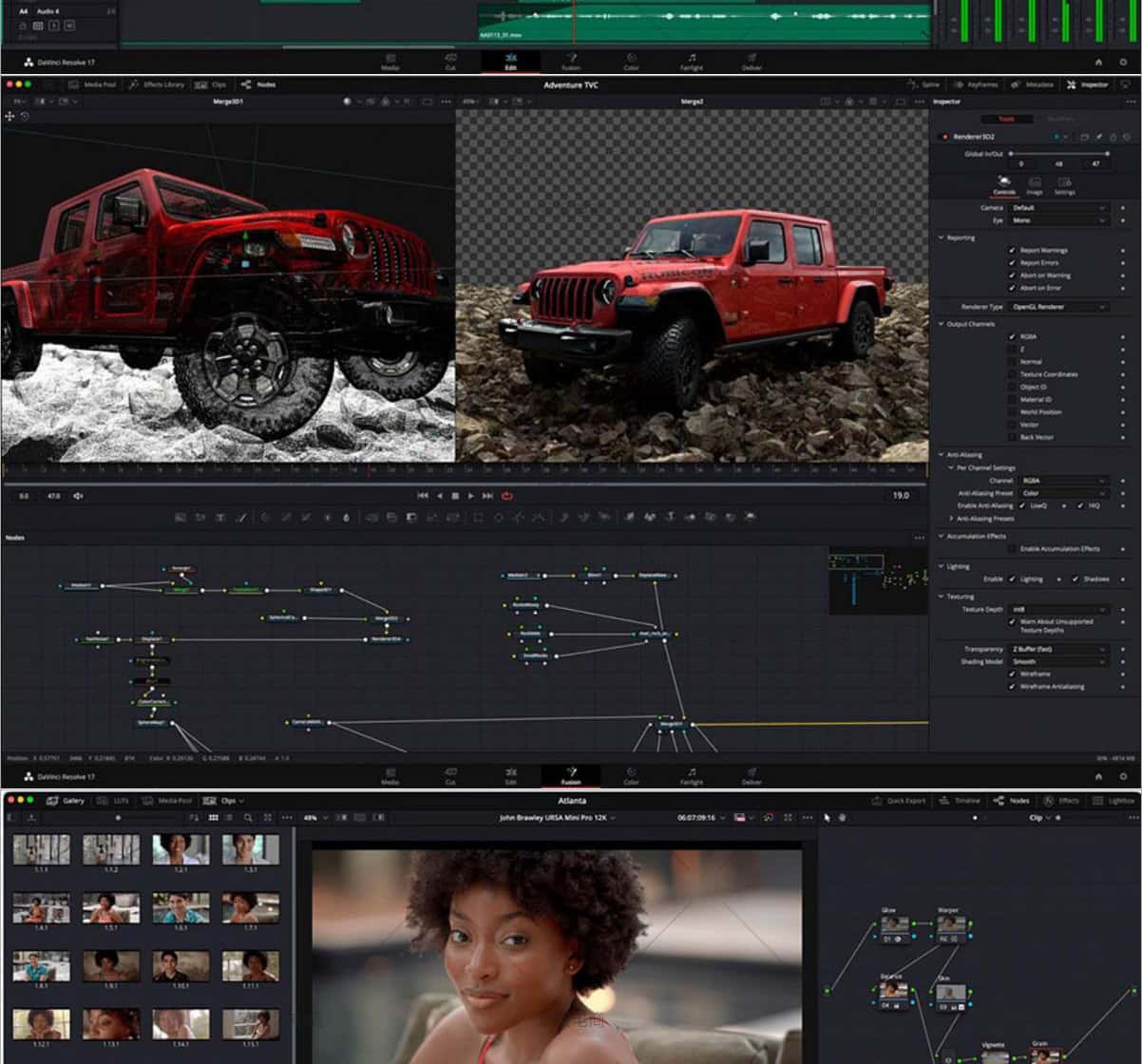Image resolution: width=1142 pixels, height=1064 pixels.
Task: Open the Settings tab in Inspector
Action: [1065, 185]
